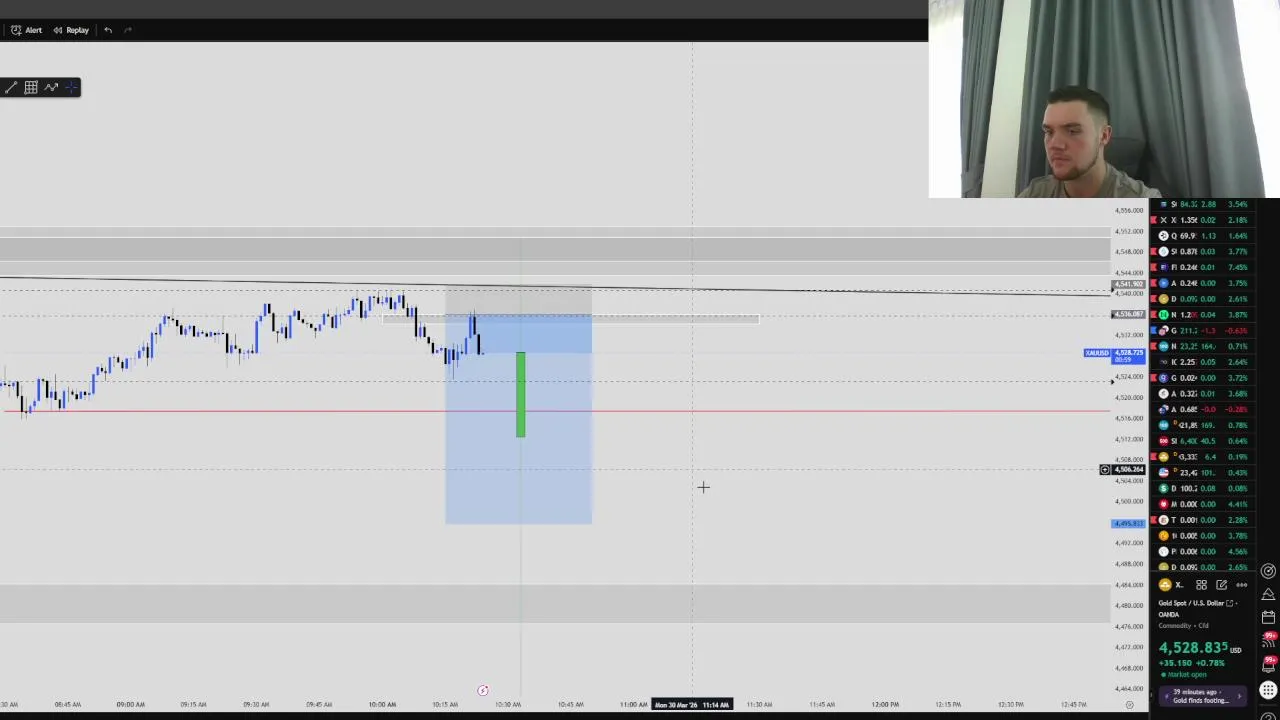Open time axis settings icon at bottom right
Screen dimensions: 1280x720
pos(1129,705)
